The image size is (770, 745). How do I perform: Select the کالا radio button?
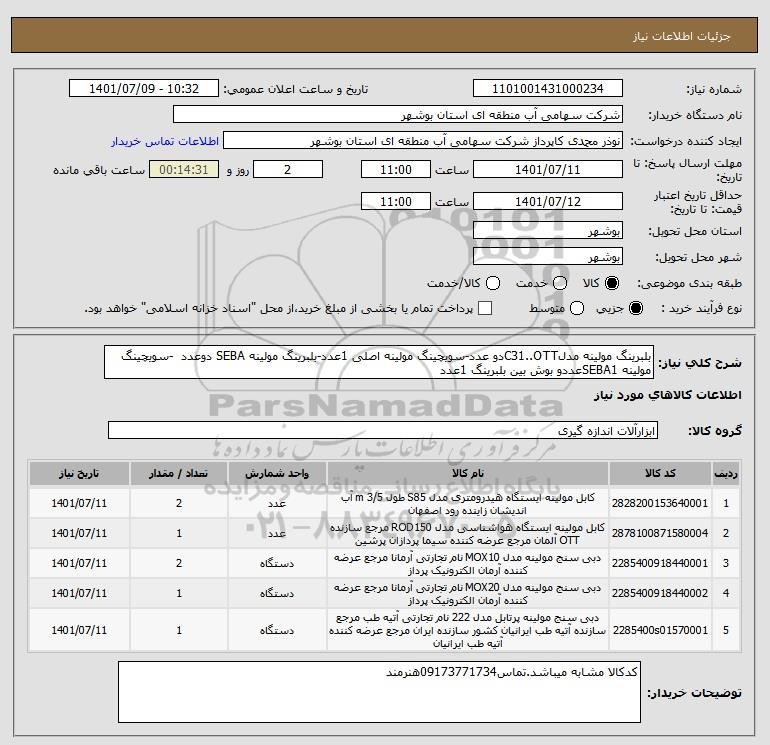coord(612,283)
